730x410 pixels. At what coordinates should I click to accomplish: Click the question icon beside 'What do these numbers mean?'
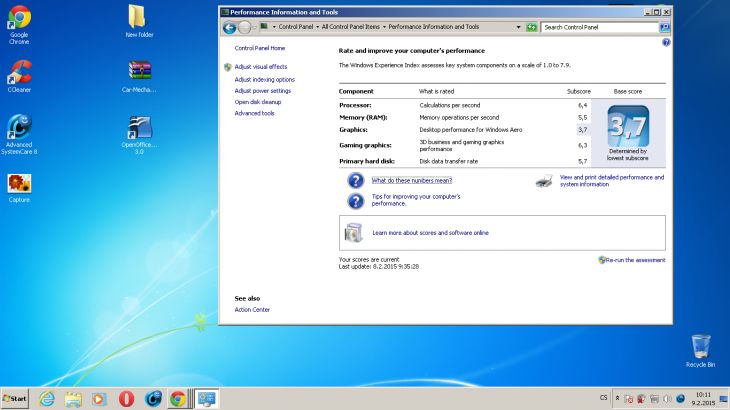356,180
